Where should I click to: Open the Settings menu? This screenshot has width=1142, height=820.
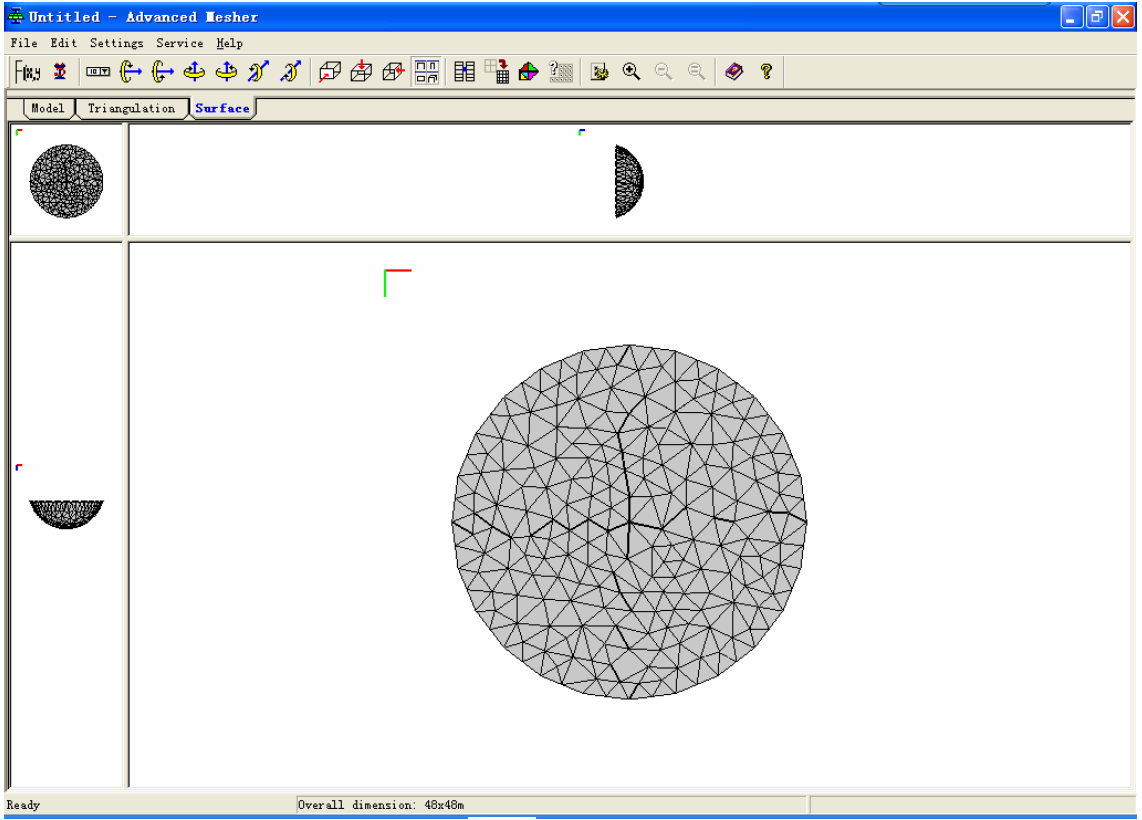coord(116,44)
